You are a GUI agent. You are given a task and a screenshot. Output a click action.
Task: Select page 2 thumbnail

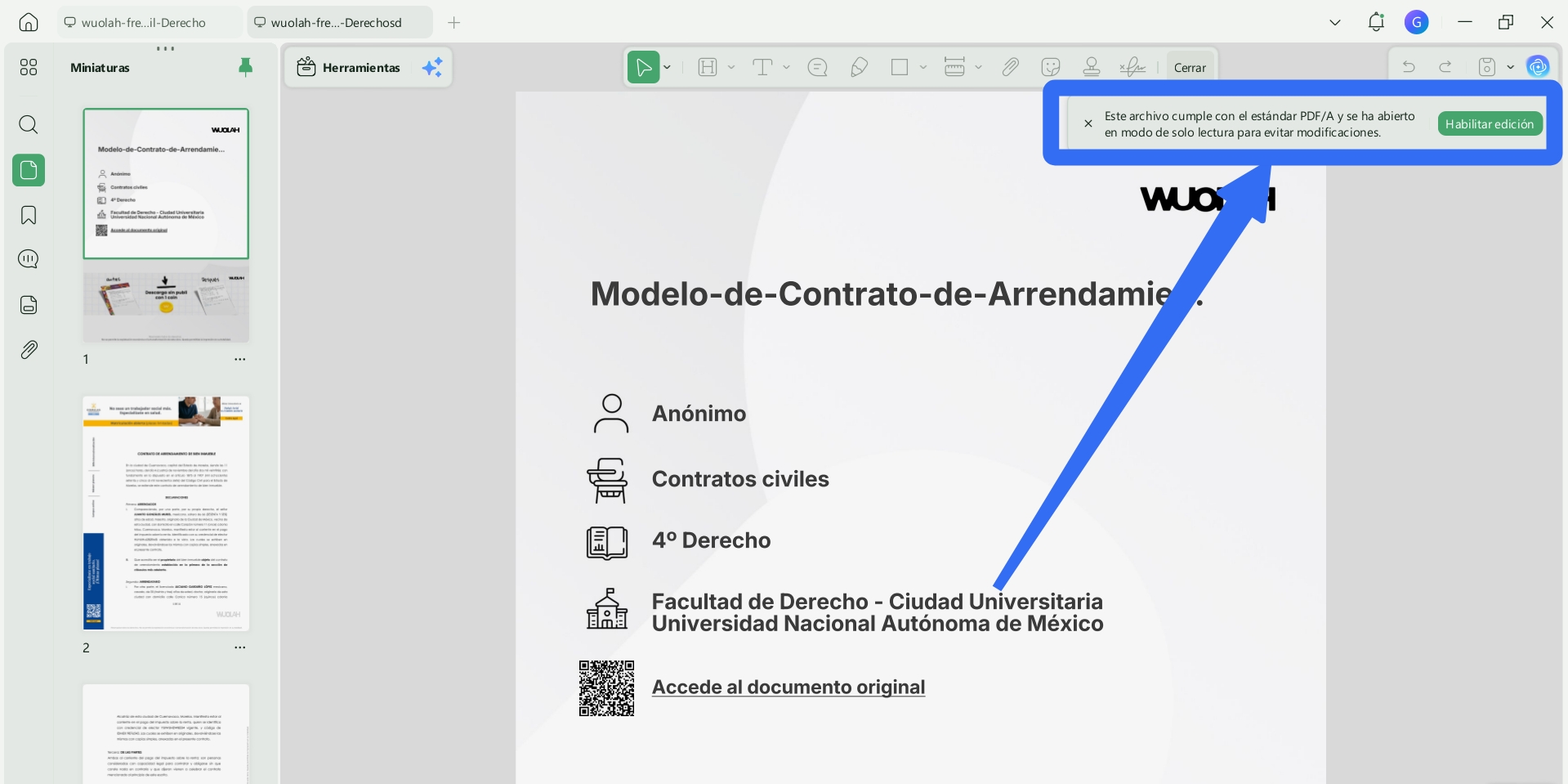[166, 513]
